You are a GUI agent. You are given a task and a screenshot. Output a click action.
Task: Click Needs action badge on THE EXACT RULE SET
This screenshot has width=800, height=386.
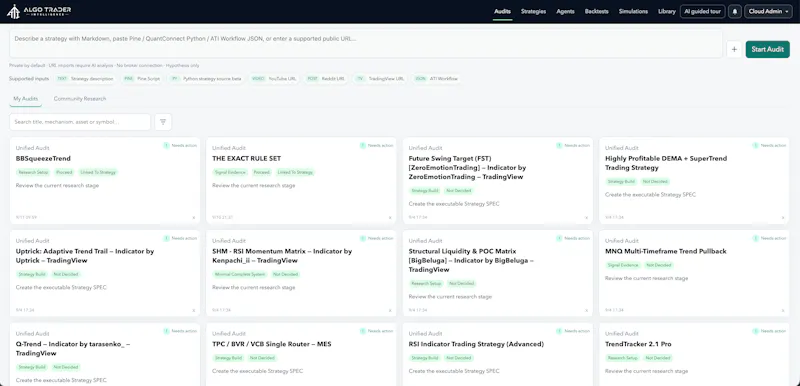[377, 145]
